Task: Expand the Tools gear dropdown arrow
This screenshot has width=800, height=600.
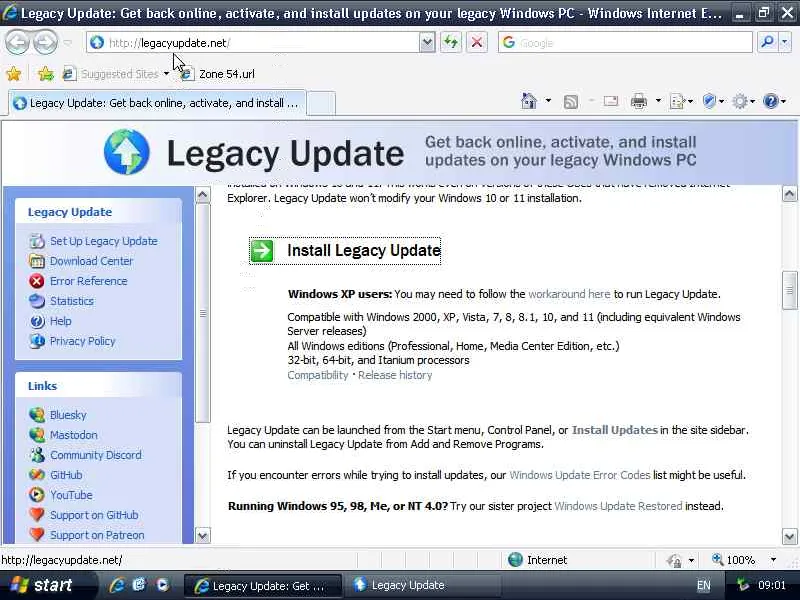Action: coord(753,102)
